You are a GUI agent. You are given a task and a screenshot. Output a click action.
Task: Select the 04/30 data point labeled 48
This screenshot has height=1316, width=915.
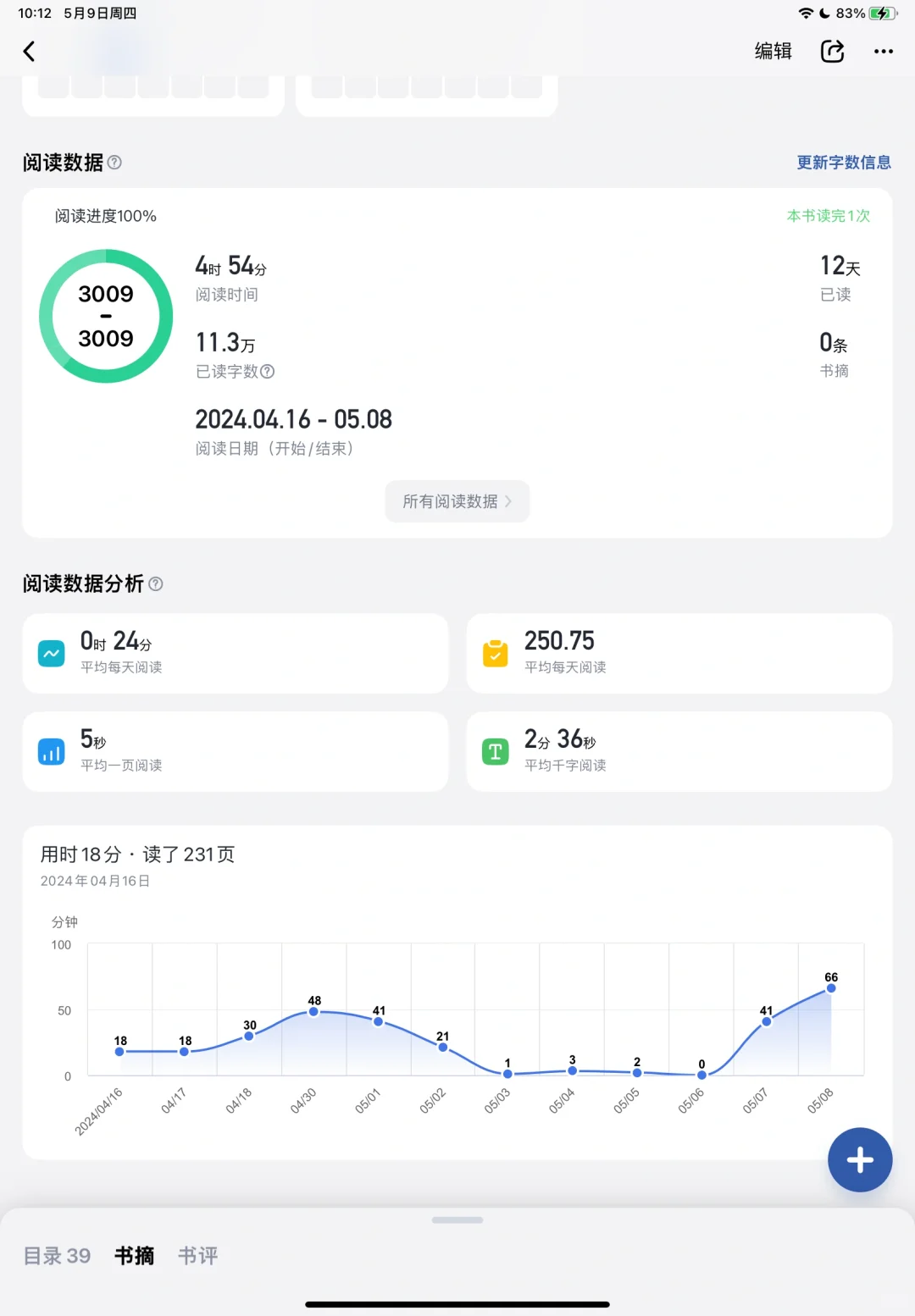[x=313, y=1012]
